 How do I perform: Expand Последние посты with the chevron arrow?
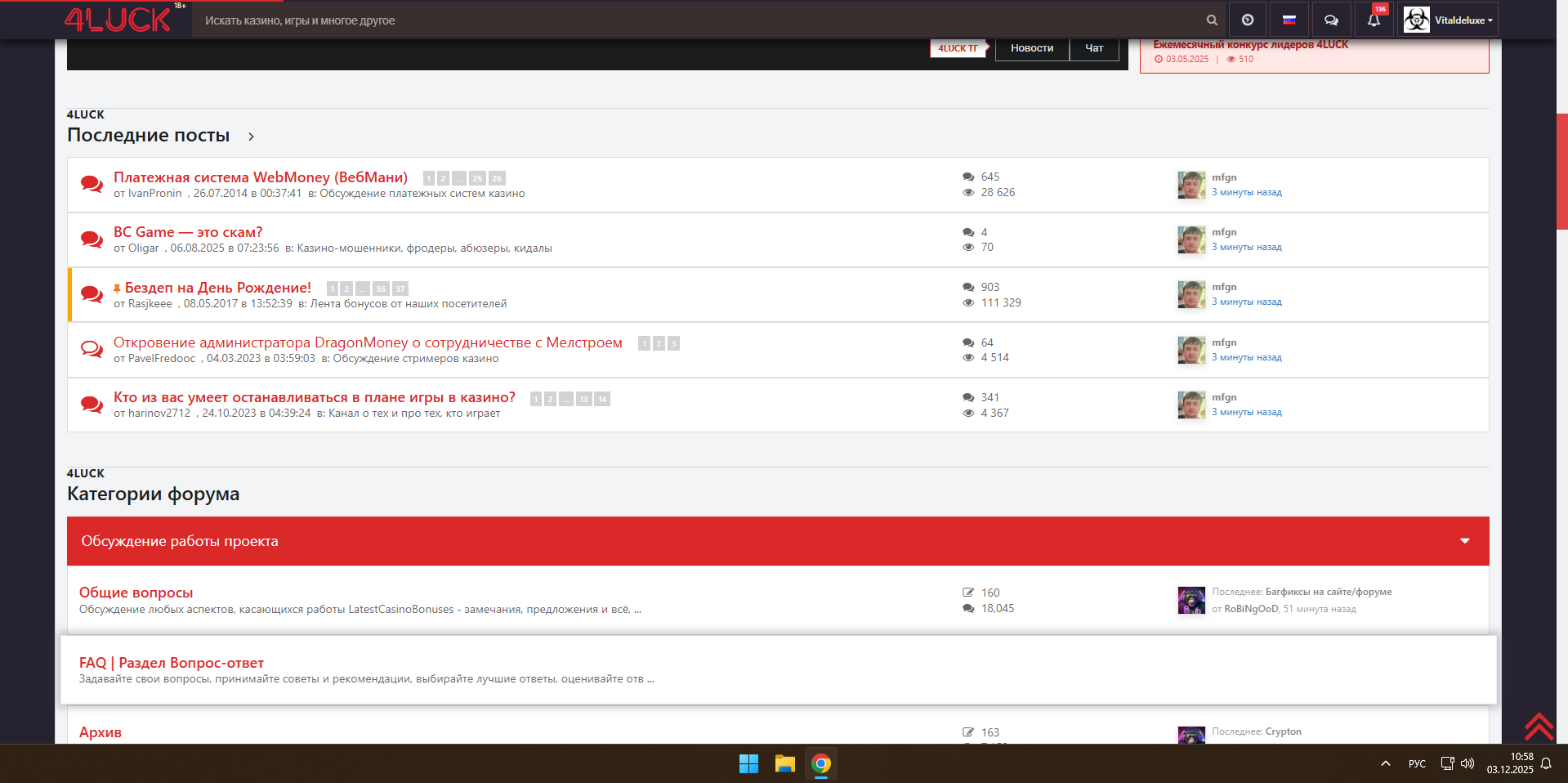(251, 136)
